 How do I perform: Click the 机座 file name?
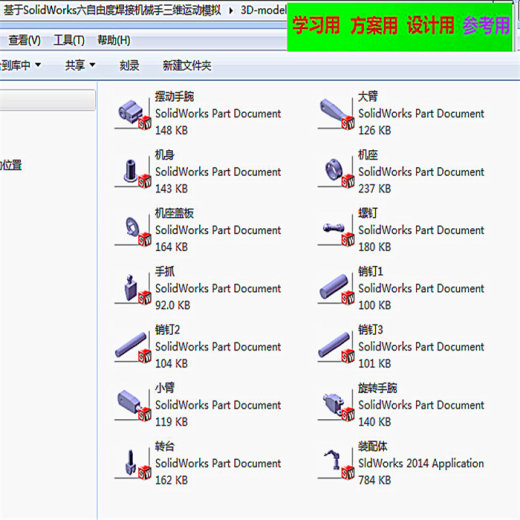click(368, 155)
